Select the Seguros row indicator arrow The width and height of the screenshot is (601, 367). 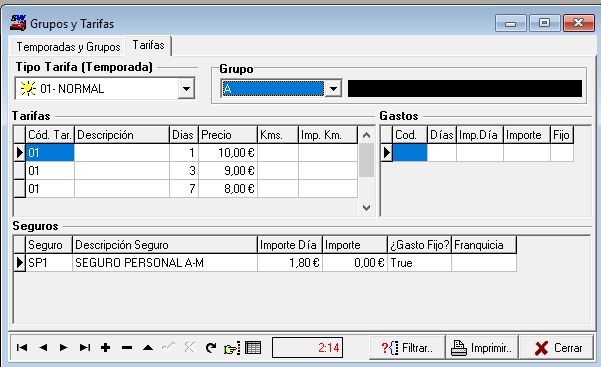pyautogui.click(x=20, y=263)
